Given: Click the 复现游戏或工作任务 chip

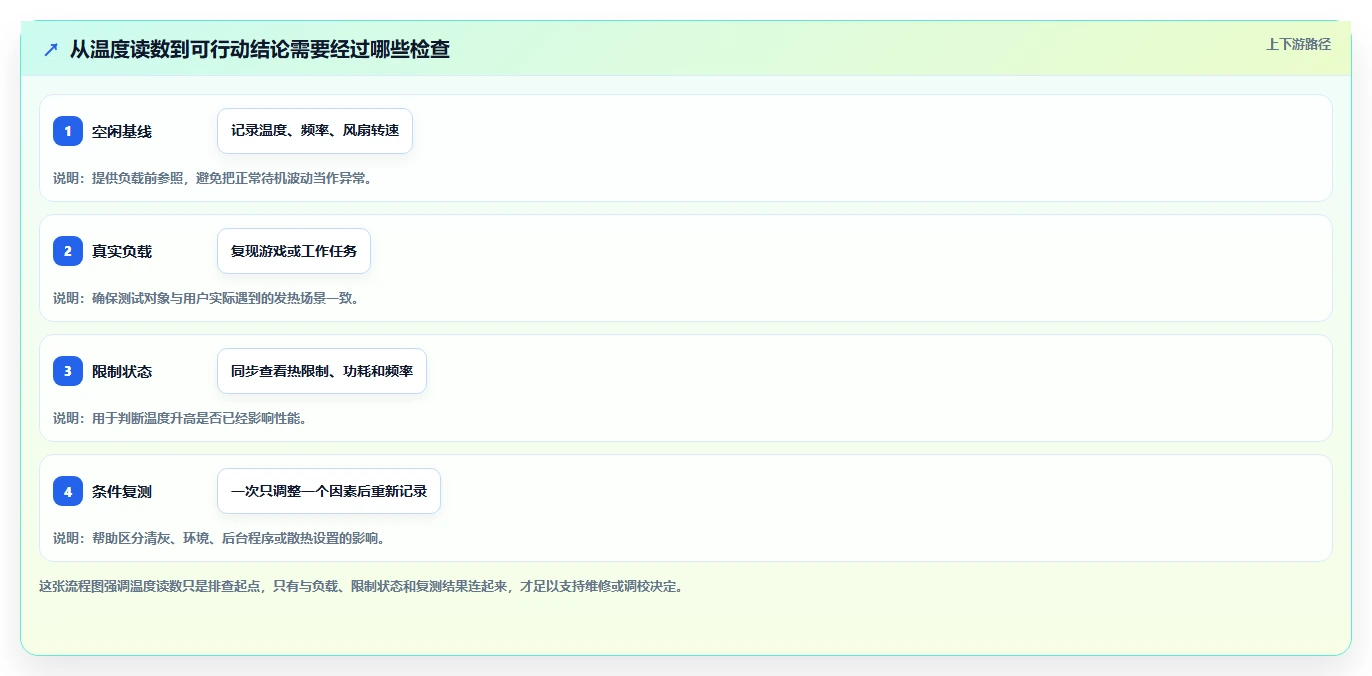Looking at the screenshot, I should tap(294, 251).
